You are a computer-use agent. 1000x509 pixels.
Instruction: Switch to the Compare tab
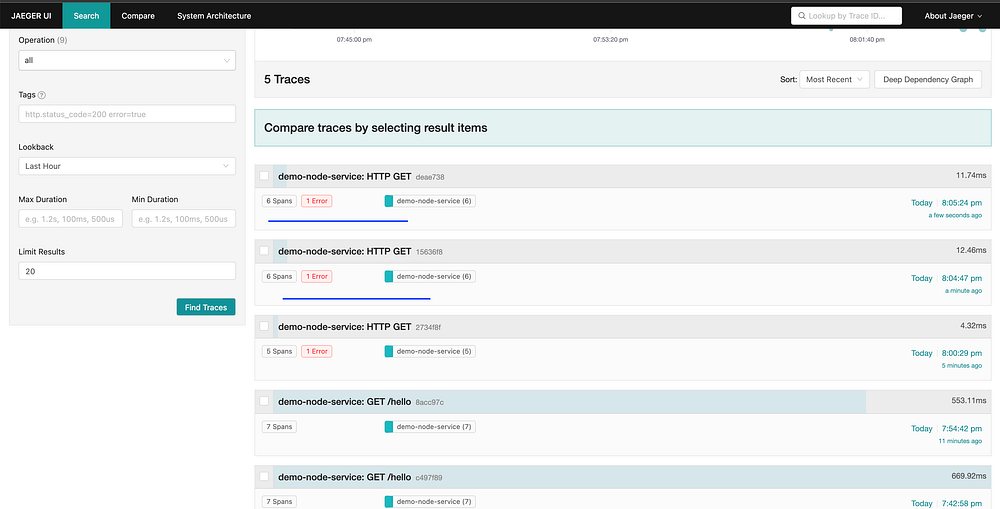pyautogui.click(x=138, y=16)
